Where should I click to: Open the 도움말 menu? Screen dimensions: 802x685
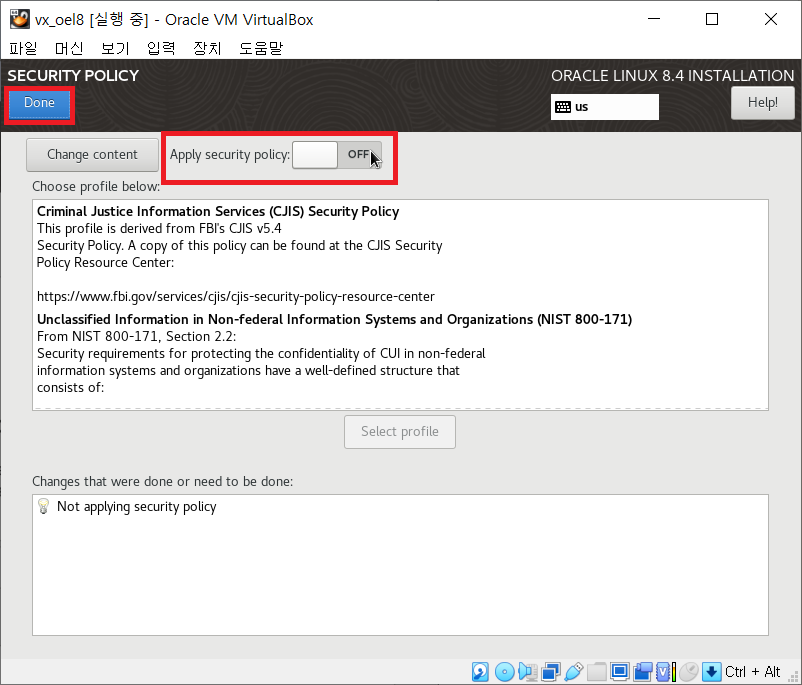[261, 48]
